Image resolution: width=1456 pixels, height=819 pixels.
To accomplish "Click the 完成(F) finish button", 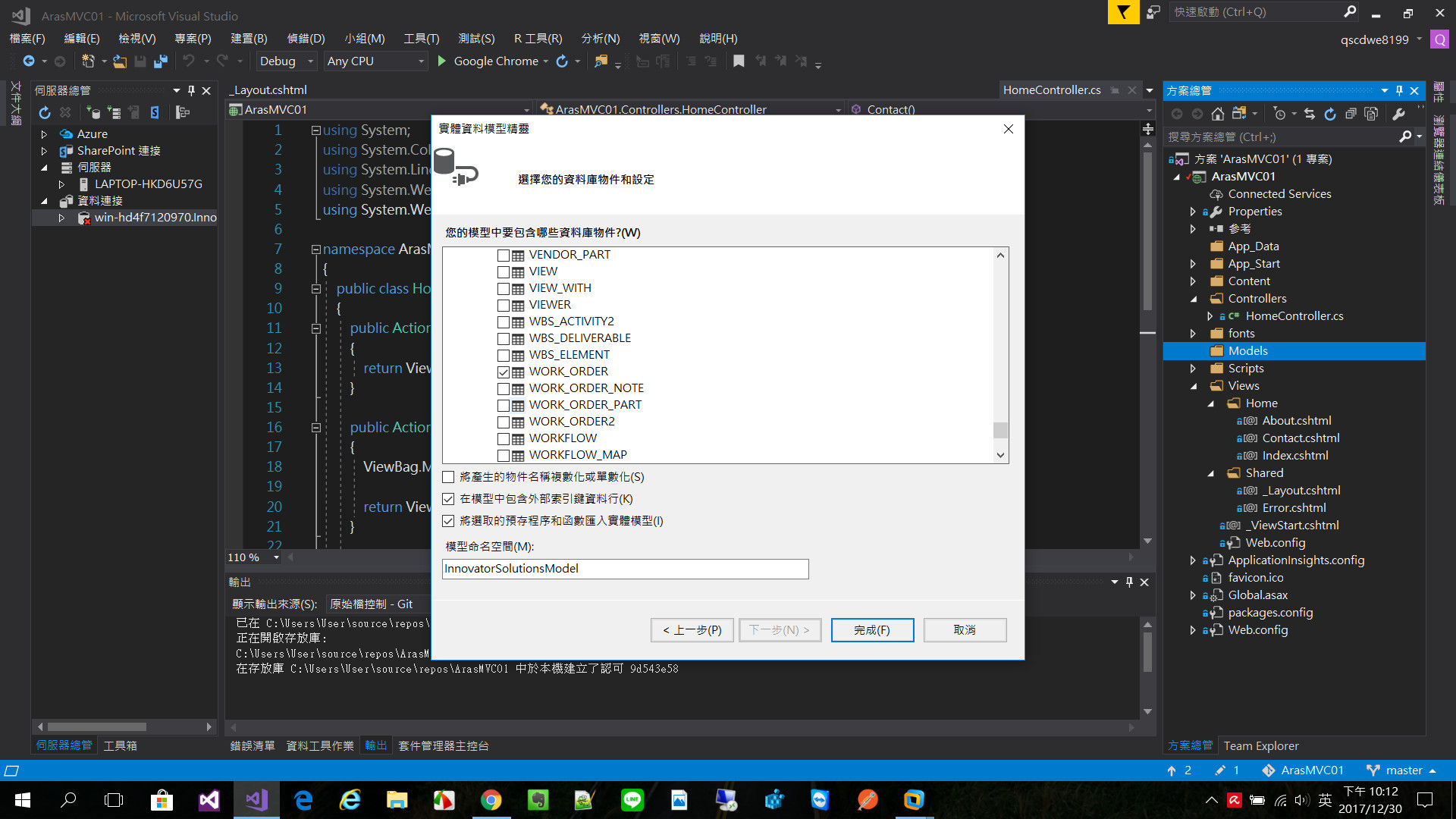I will (872, 630).
